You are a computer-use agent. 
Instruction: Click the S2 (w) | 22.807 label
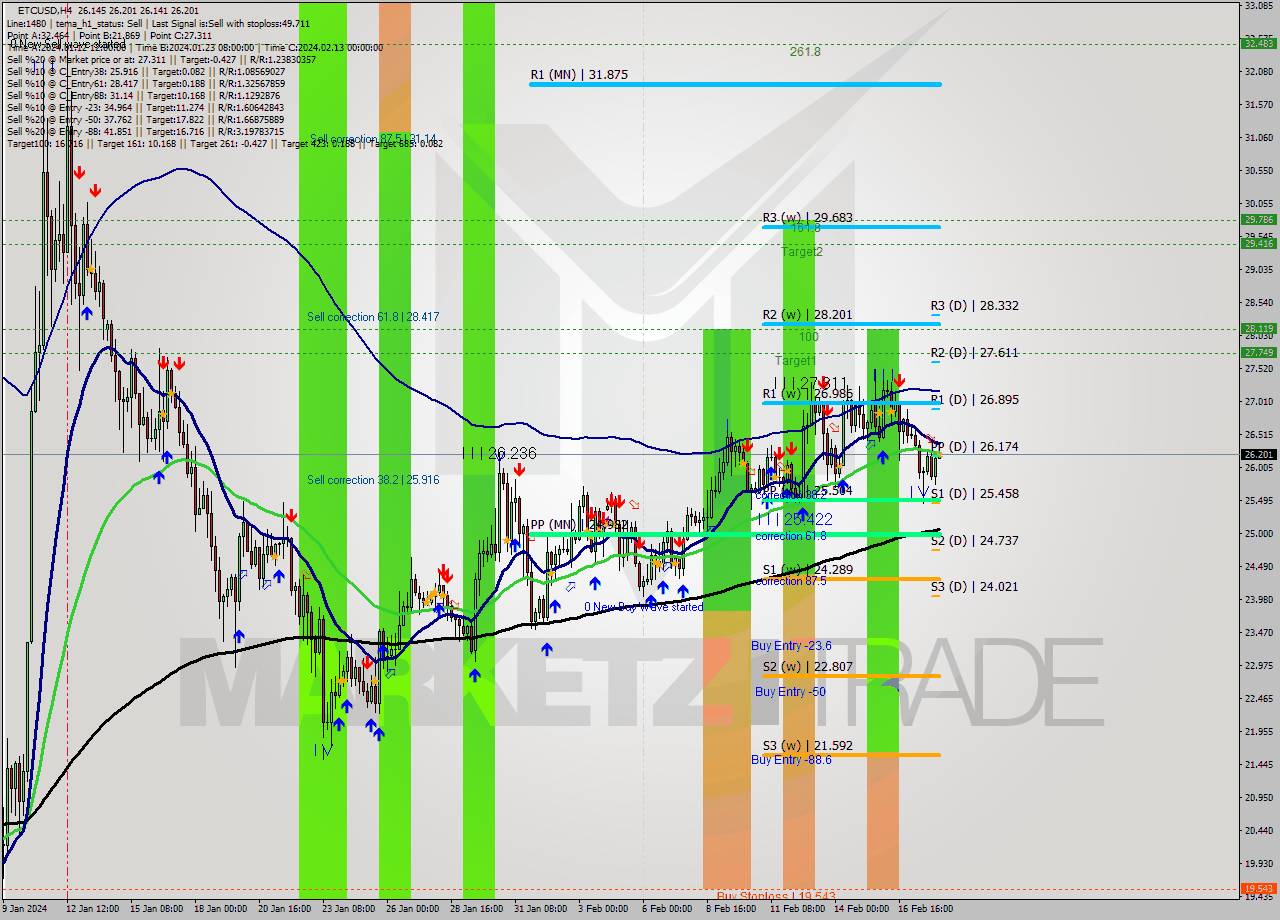[807, 667]
